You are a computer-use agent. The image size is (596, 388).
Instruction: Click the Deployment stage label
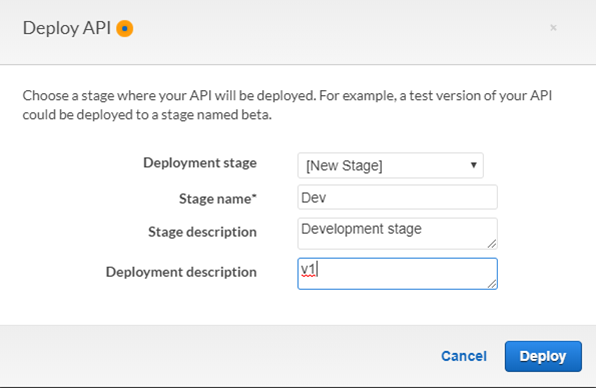(x=200, y=163)
